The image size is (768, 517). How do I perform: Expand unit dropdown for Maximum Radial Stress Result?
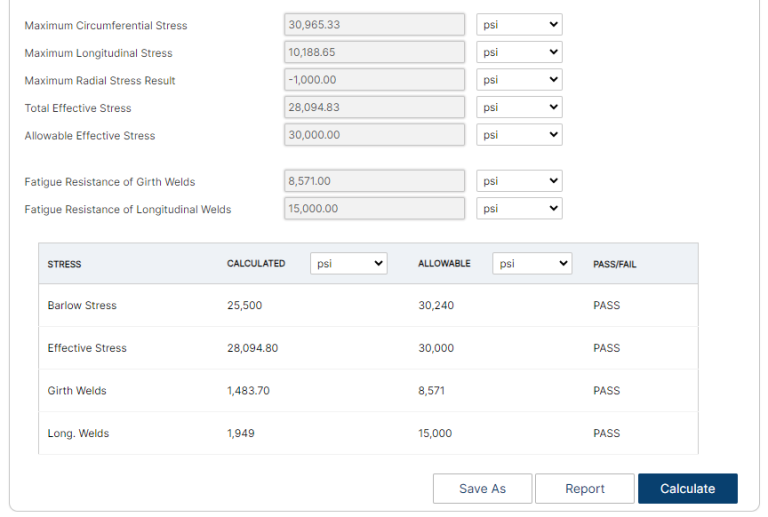pos(518,80)
